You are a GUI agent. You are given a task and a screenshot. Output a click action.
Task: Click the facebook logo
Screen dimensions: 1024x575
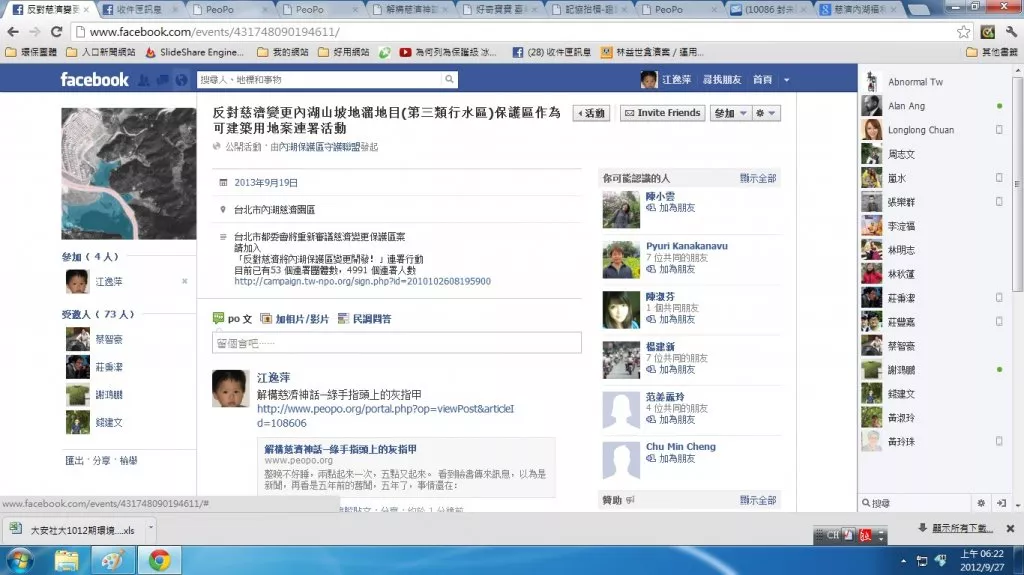click(x=95, y=80)
